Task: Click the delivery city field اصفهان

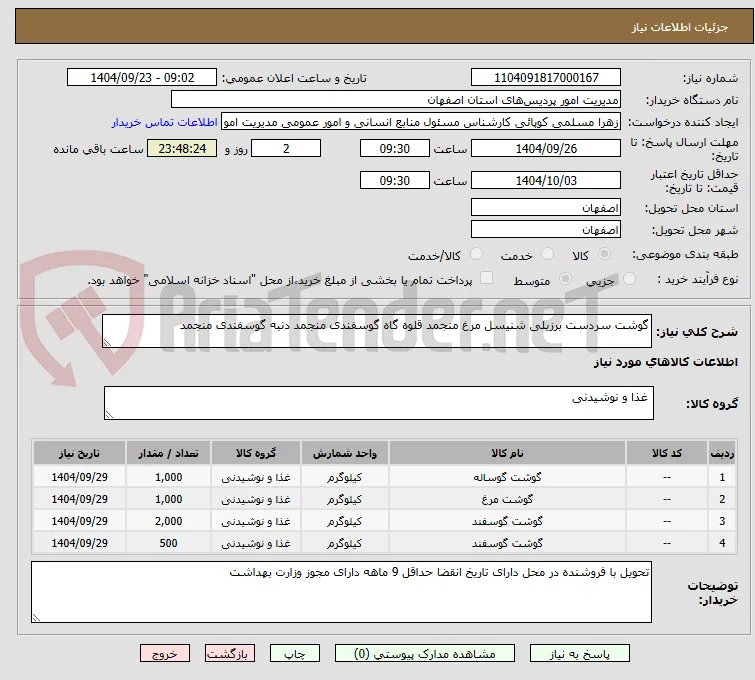Action: coord(546,230)
